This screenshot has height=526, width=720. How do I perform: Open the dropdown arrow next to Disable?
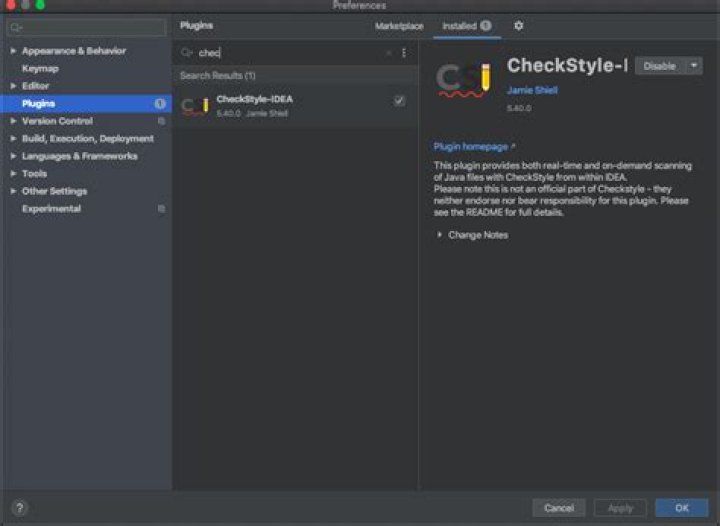[x=694, y=66]
